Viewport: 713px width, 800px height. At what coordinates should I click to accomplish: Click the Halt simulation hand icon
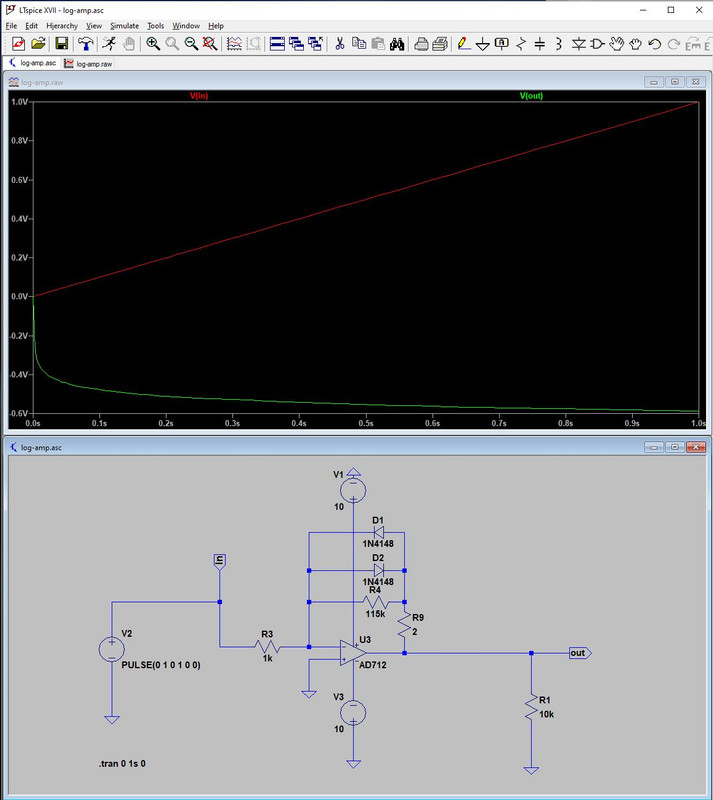(129, 44)
